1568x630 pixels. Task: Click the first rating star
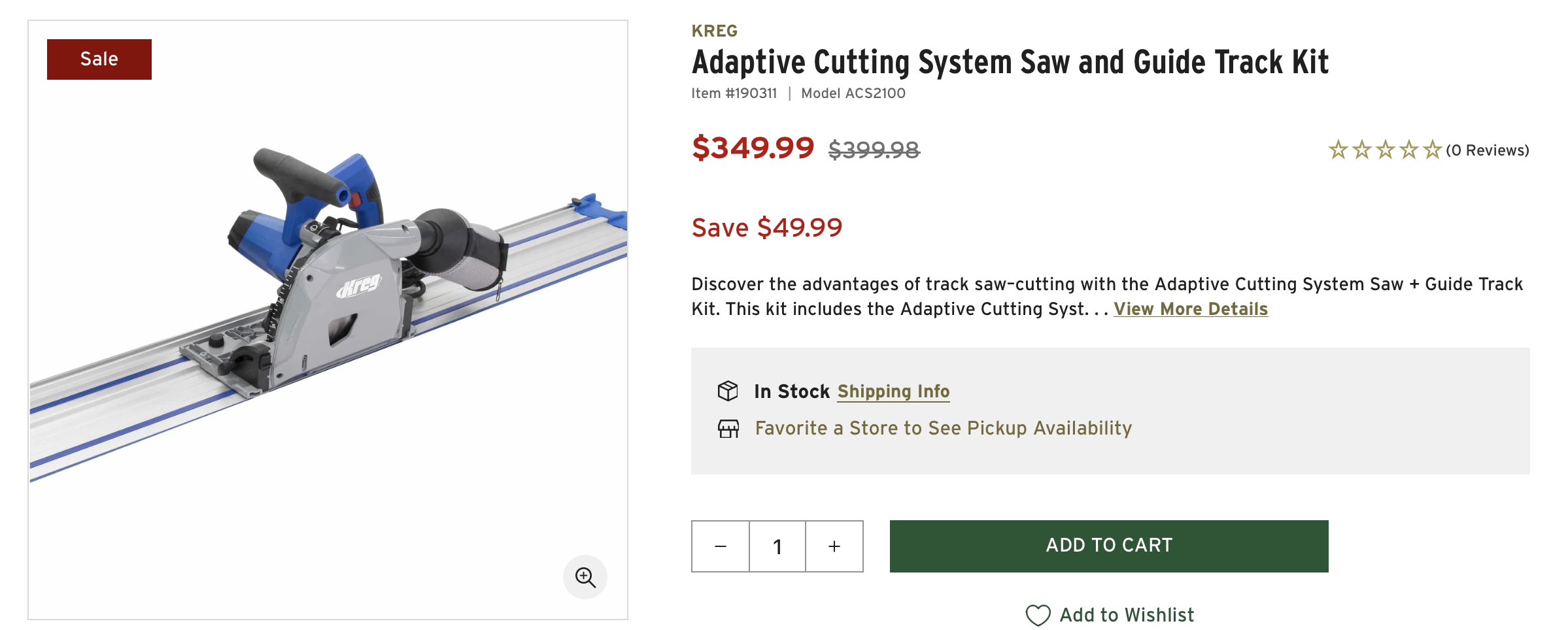coord(1338,150)
